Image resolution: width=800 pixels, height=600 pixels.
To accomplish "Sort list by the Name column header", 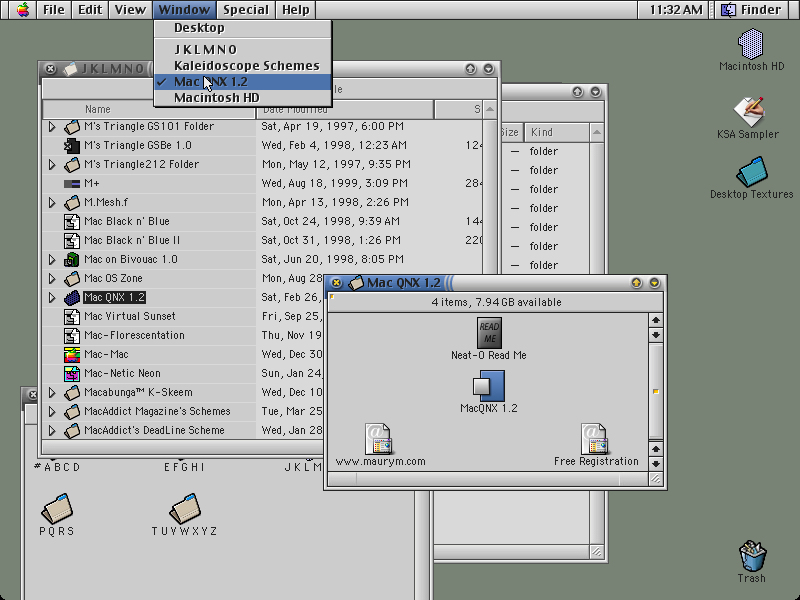I will [x=148, y=109].
